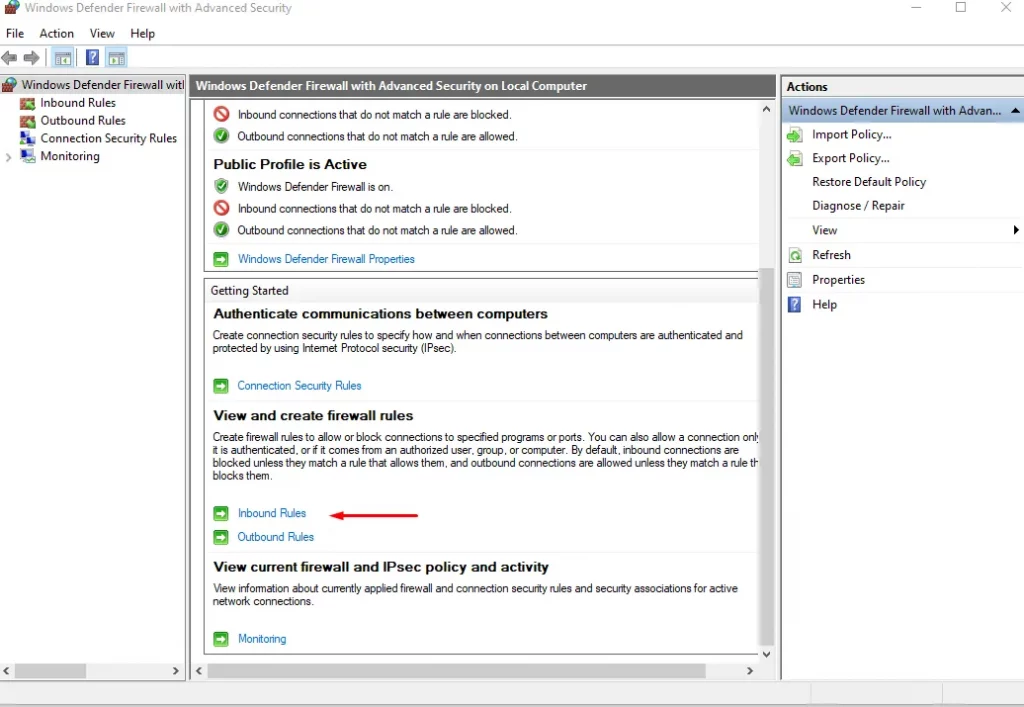Click the Import Policy icon in the Actions pane

coord(794,135)
